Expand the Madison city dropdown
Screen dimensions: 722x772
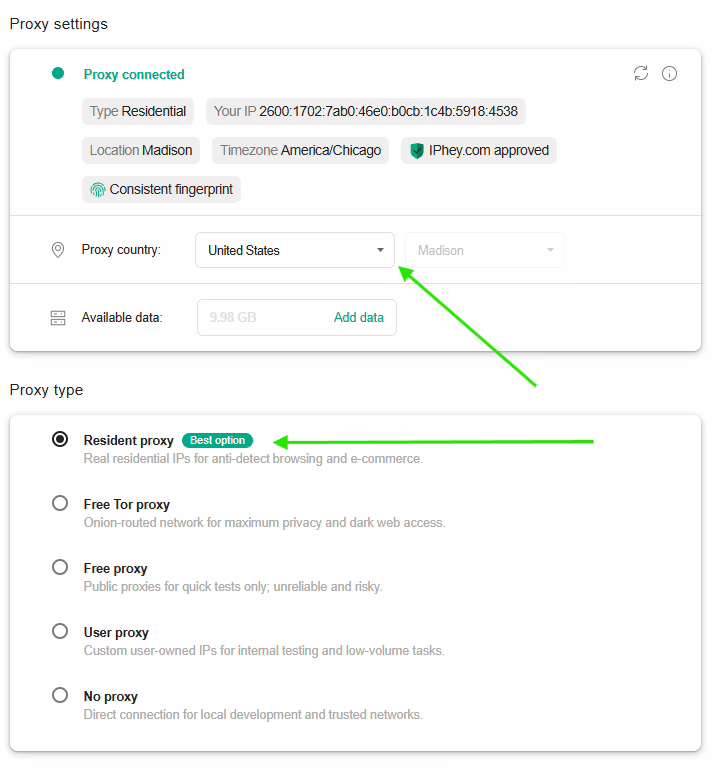[x=484, y=250]
